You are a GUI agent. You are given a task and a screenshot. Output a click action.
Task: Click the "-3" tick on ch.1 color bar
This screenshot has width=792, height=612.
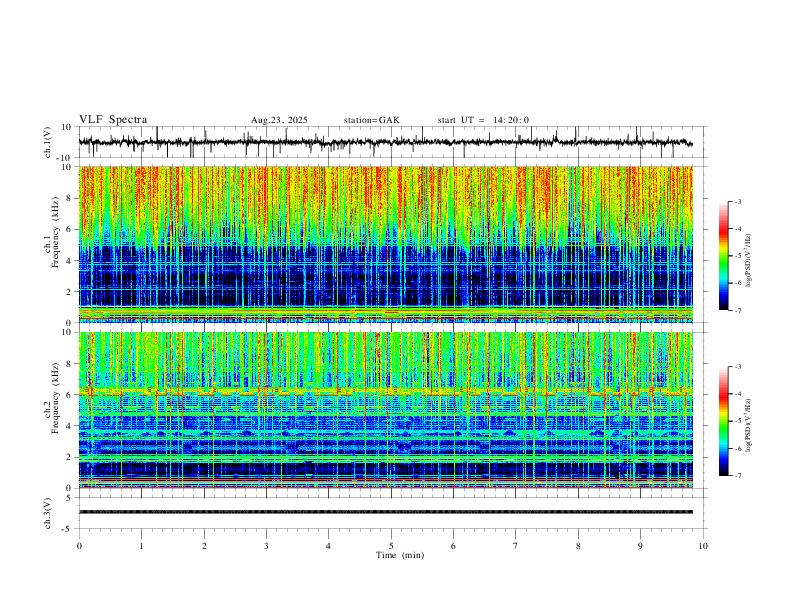click(x=737, y=201)
